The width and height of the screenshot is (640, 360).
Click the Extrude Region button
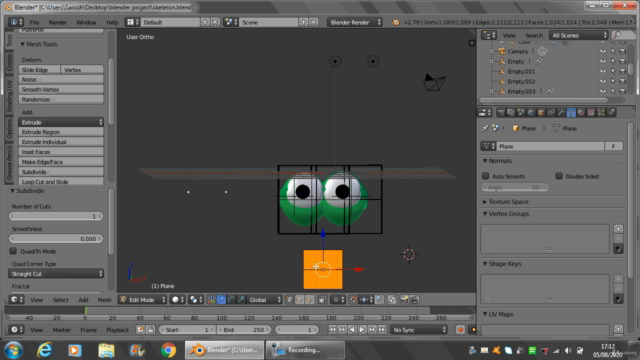60,132
